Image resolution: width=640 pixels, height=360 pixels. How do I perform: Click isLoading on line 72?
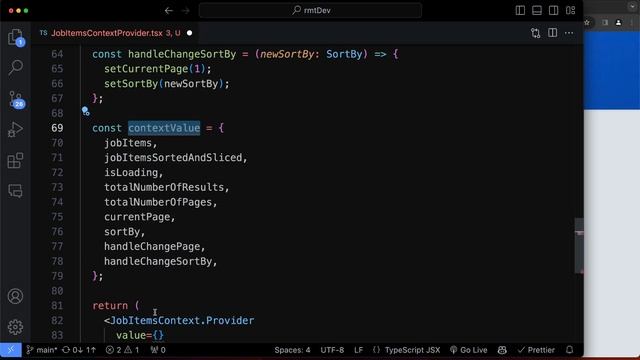click(131, 173)
